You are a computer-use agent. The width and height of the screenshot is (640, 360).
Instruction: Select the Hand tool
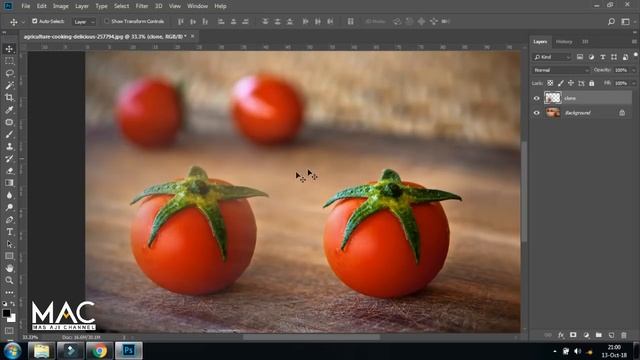click(x=9, y=268)
